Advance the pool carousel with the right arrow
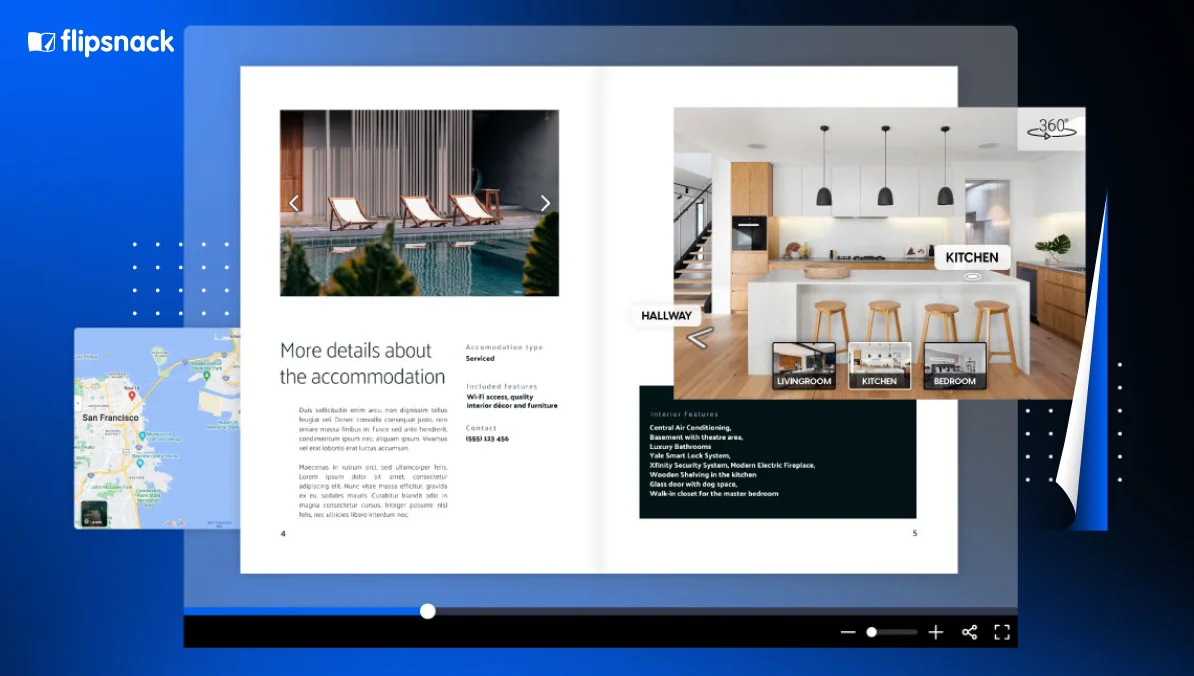 (x=545, y=203)
